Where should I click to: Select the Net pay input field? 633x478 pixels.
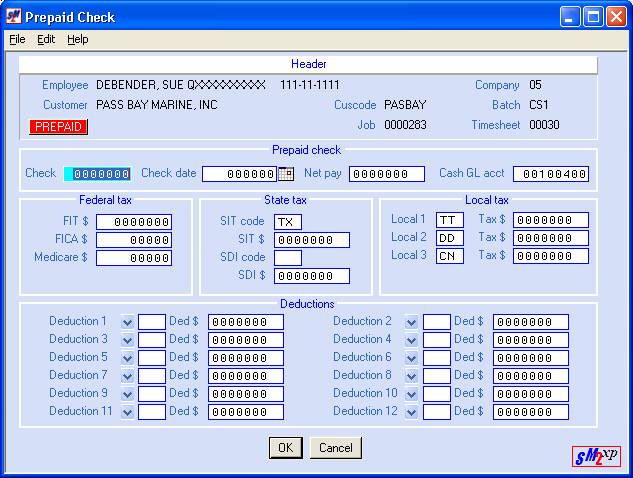coord(387,174)
